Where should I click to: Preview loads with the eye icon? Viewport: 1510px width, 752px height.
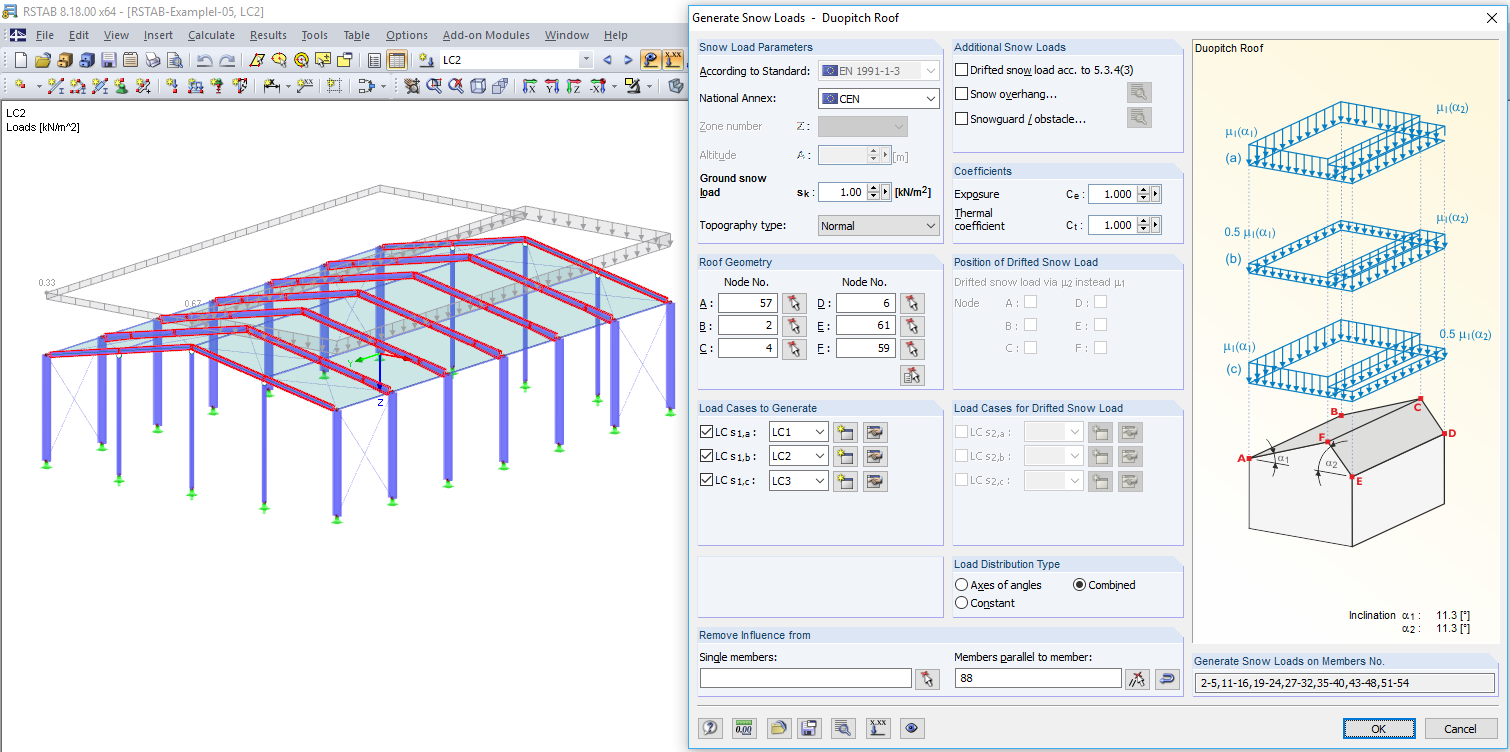[911, 728]
